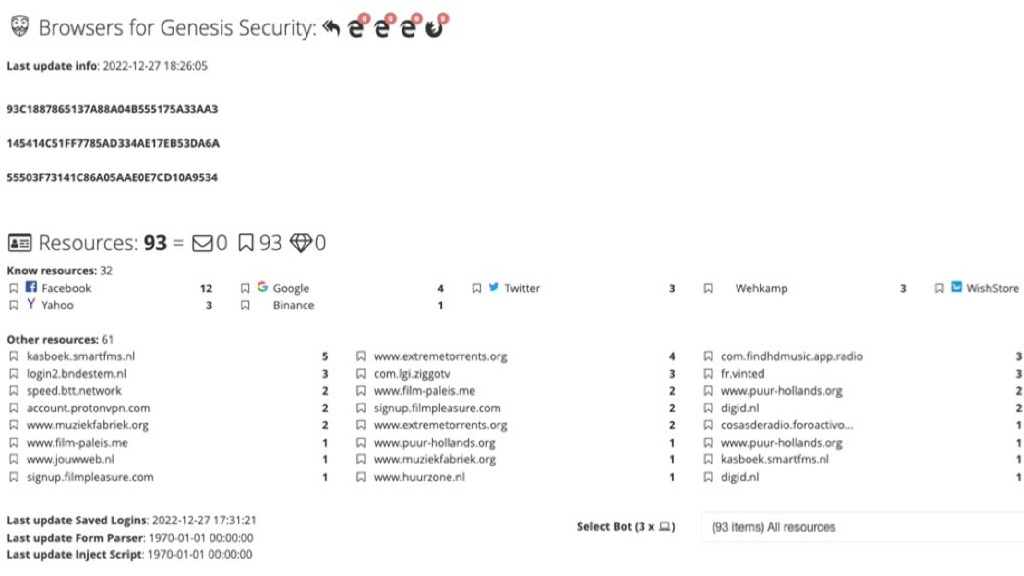Select the Google icon in known resources
Viewport: 1024px width, 576px height.
[x=262, y=288]
